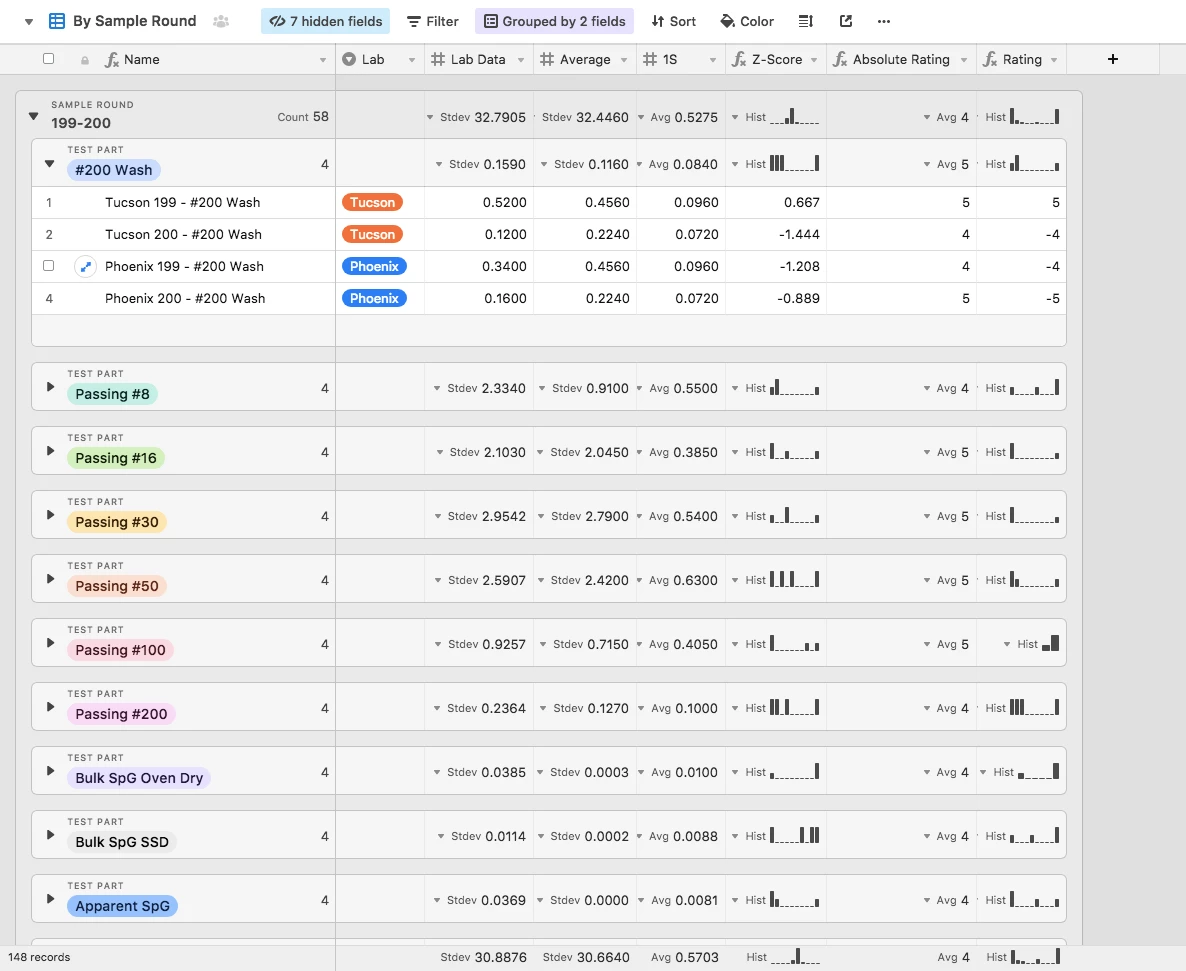Check the Phoenix 199 - #200 Wash row checkbox
This screenshot has width=1186, height=971.
[48, 266]
